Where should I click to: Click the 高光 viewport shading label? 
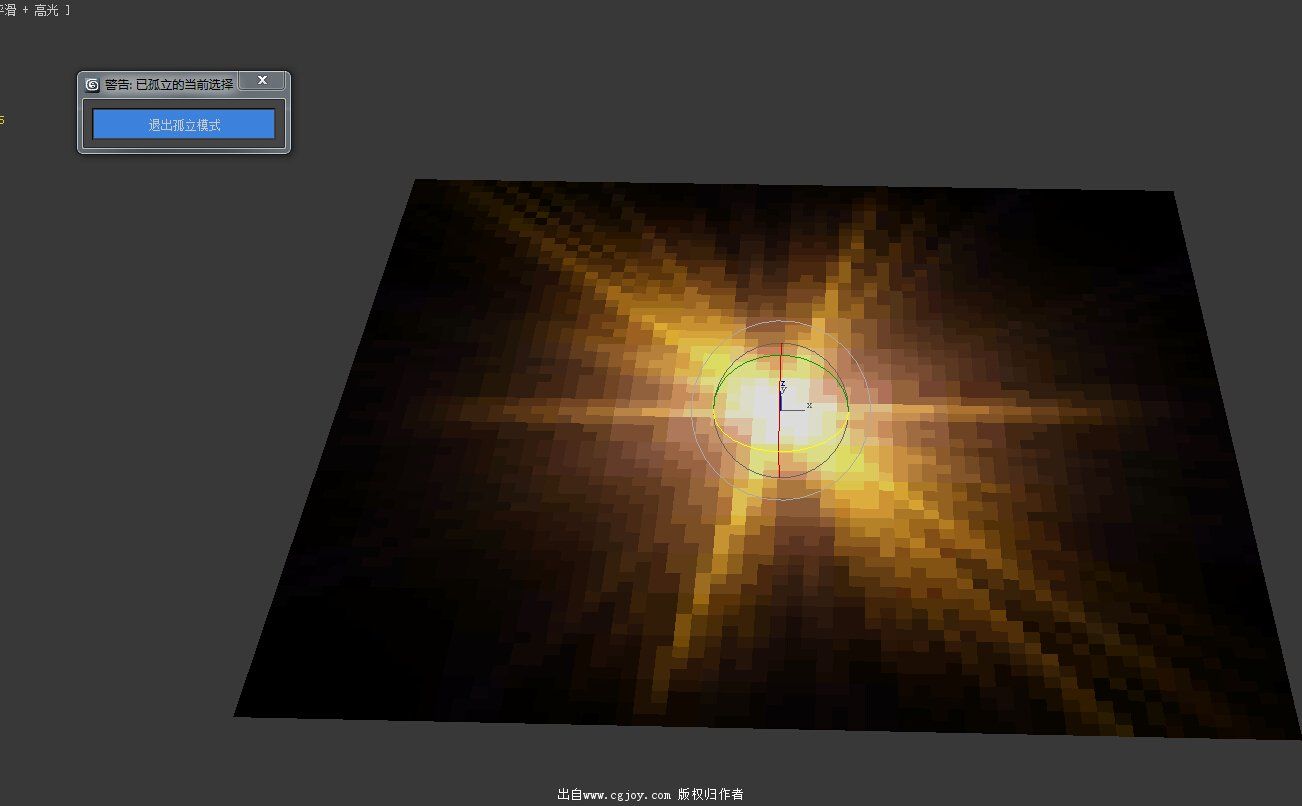click(48, 10)
